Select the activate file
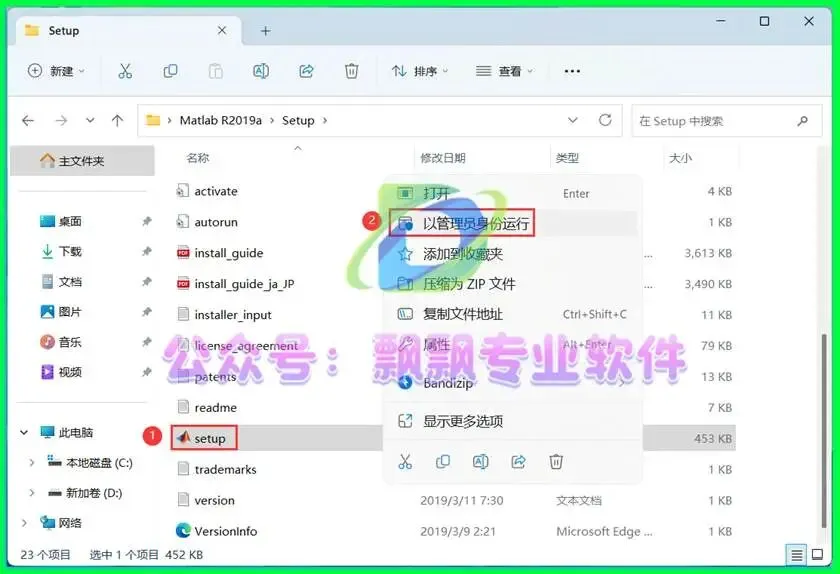840x574 pixels. tap(207, 191)
